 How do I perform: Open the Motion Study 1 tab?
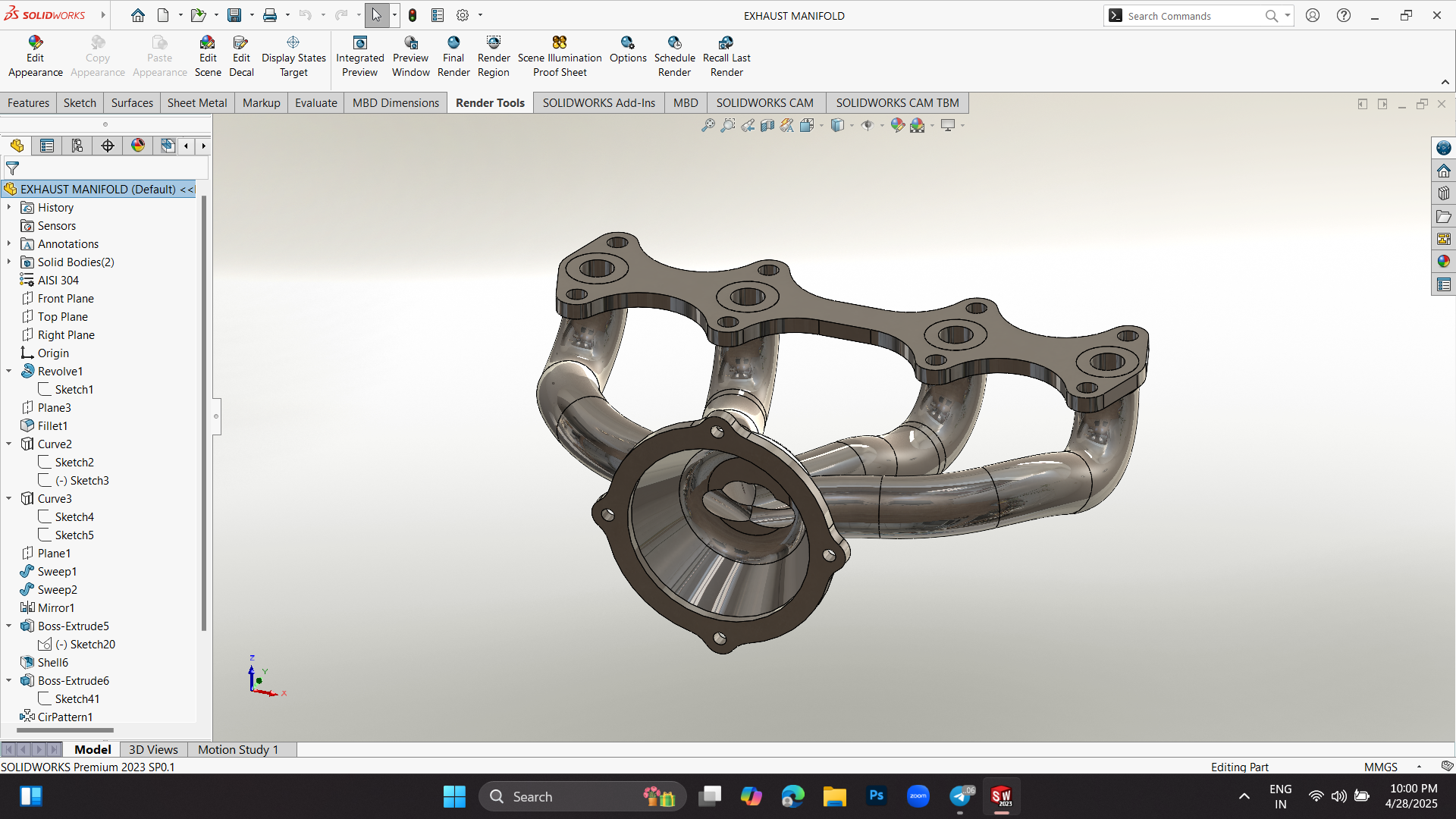click(238, 749)
